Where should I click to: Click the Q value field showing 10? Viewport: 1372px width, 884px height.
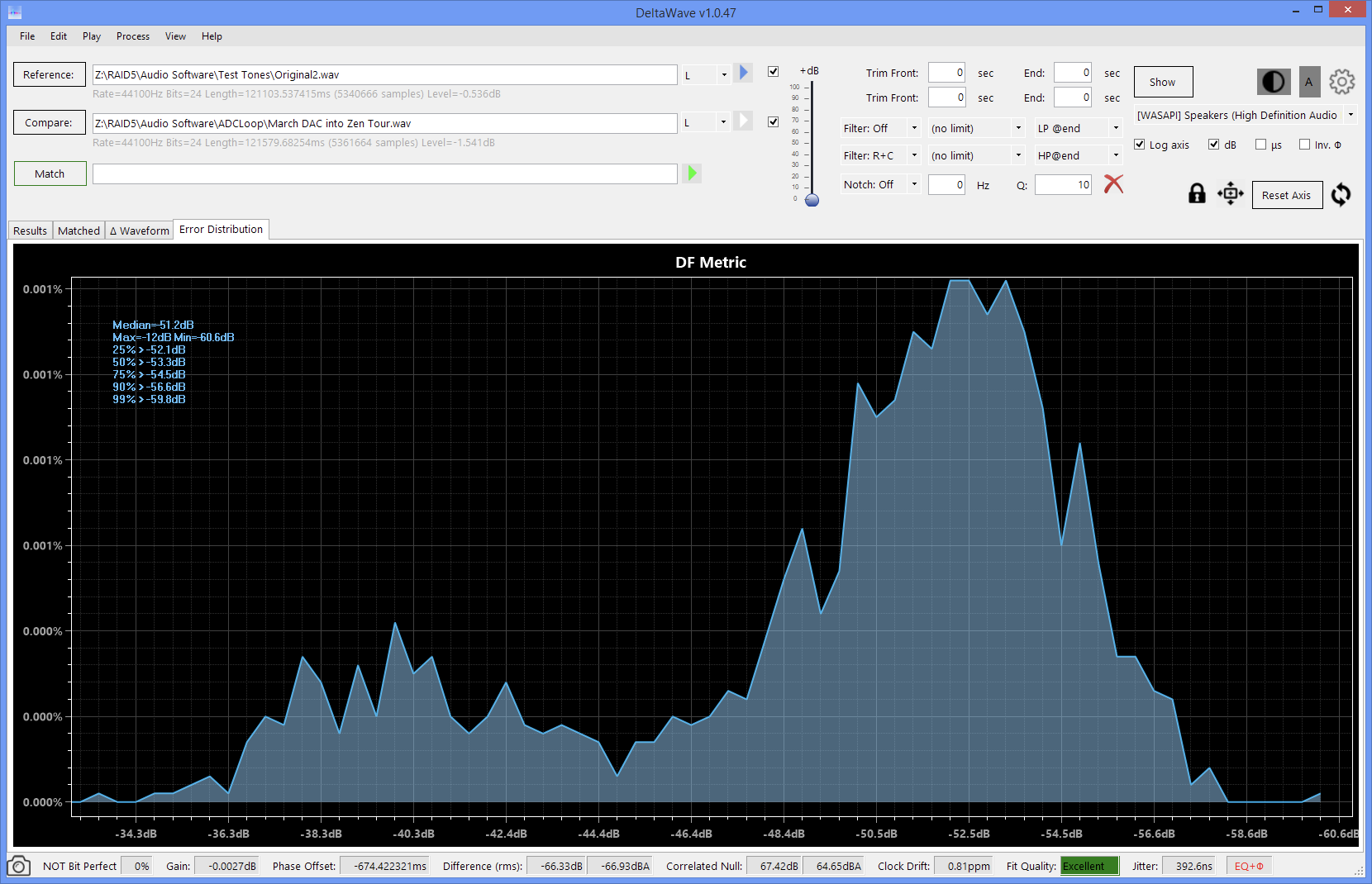pyautogui.click(x=1063, y=184)
